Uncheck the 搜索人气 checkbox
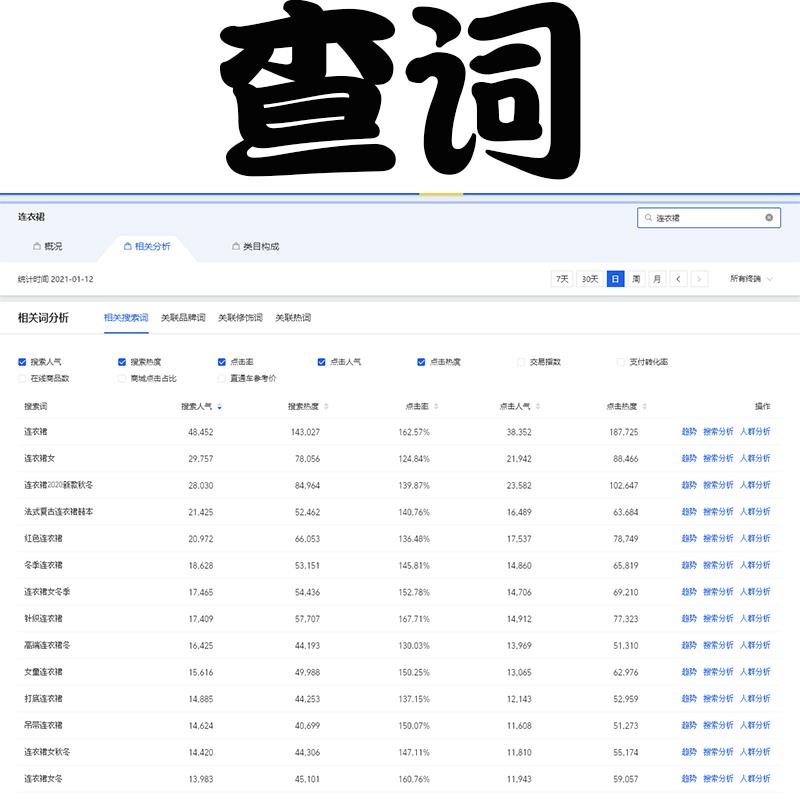This screenshot has height=800, width=800. (x=22, y=362)
